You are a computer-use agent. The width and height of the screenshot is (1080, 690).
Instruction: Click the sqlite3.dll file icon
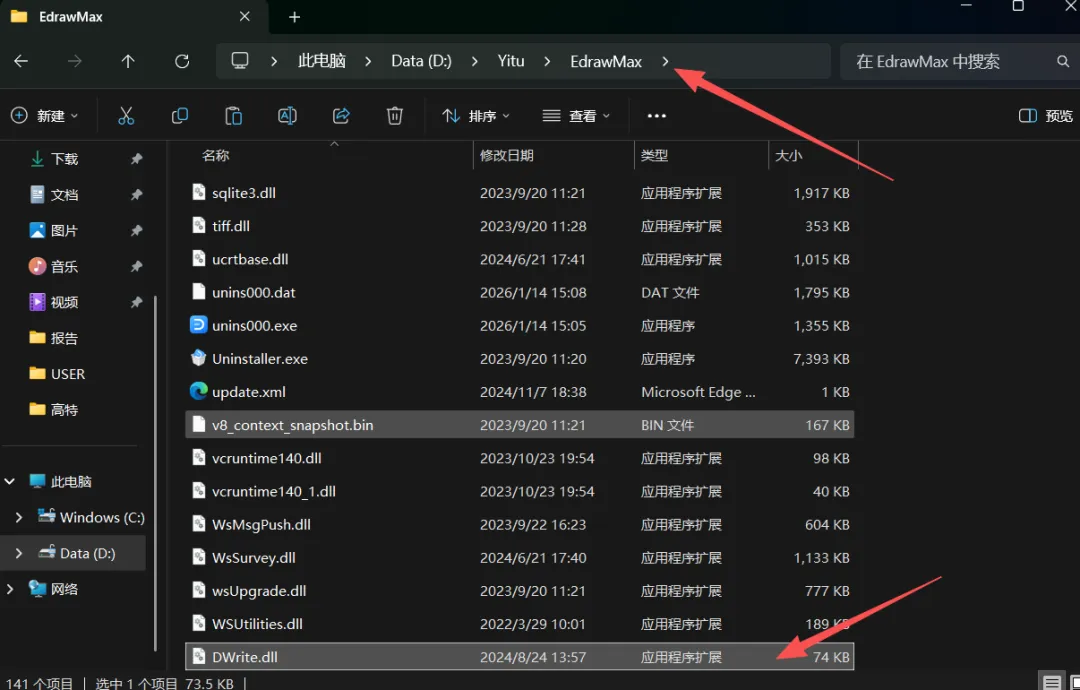click(198, 192)
